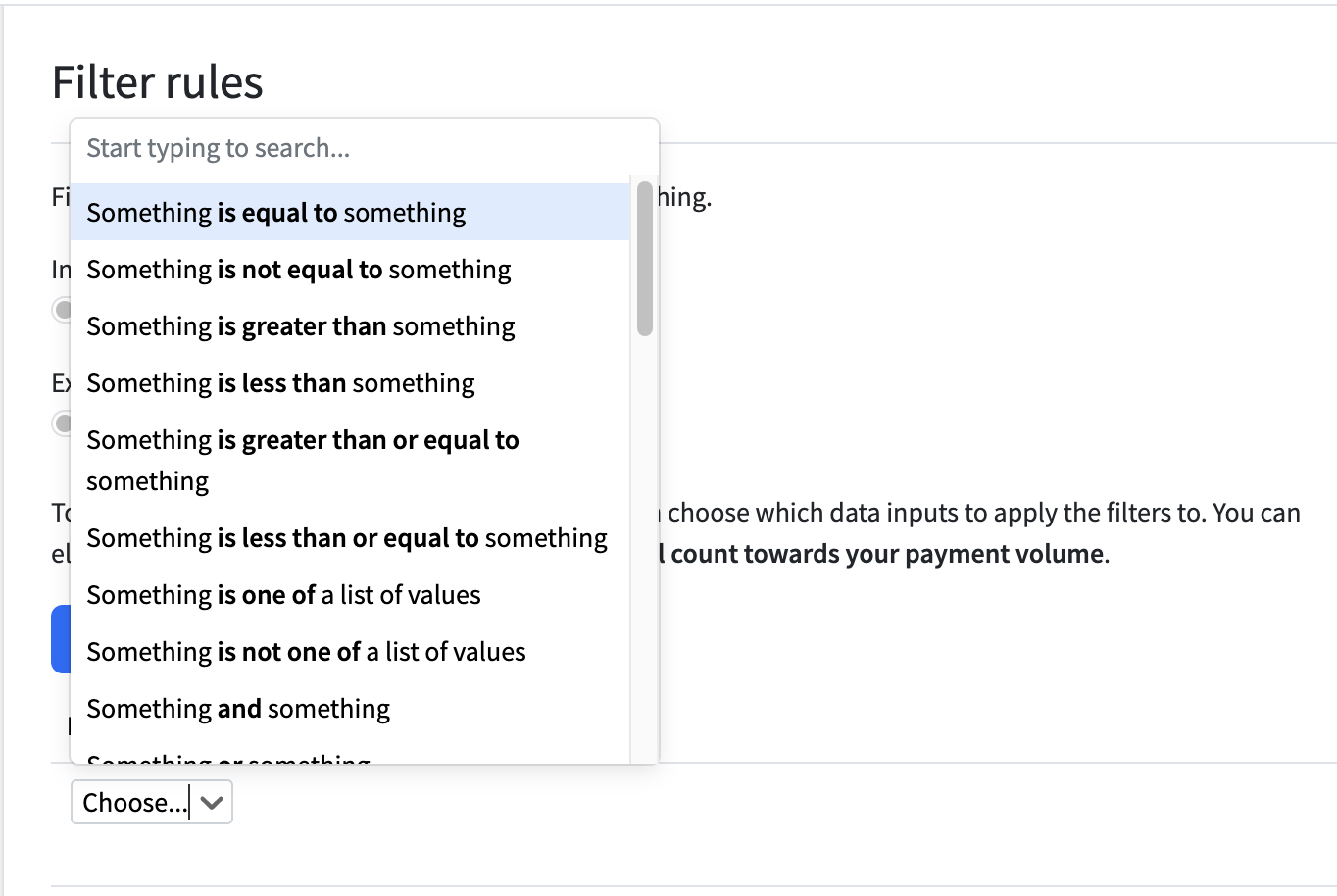Pick 'Something is one of a list of values'
The width and height of the screenshot is (1337, 896).
point(283,594)
